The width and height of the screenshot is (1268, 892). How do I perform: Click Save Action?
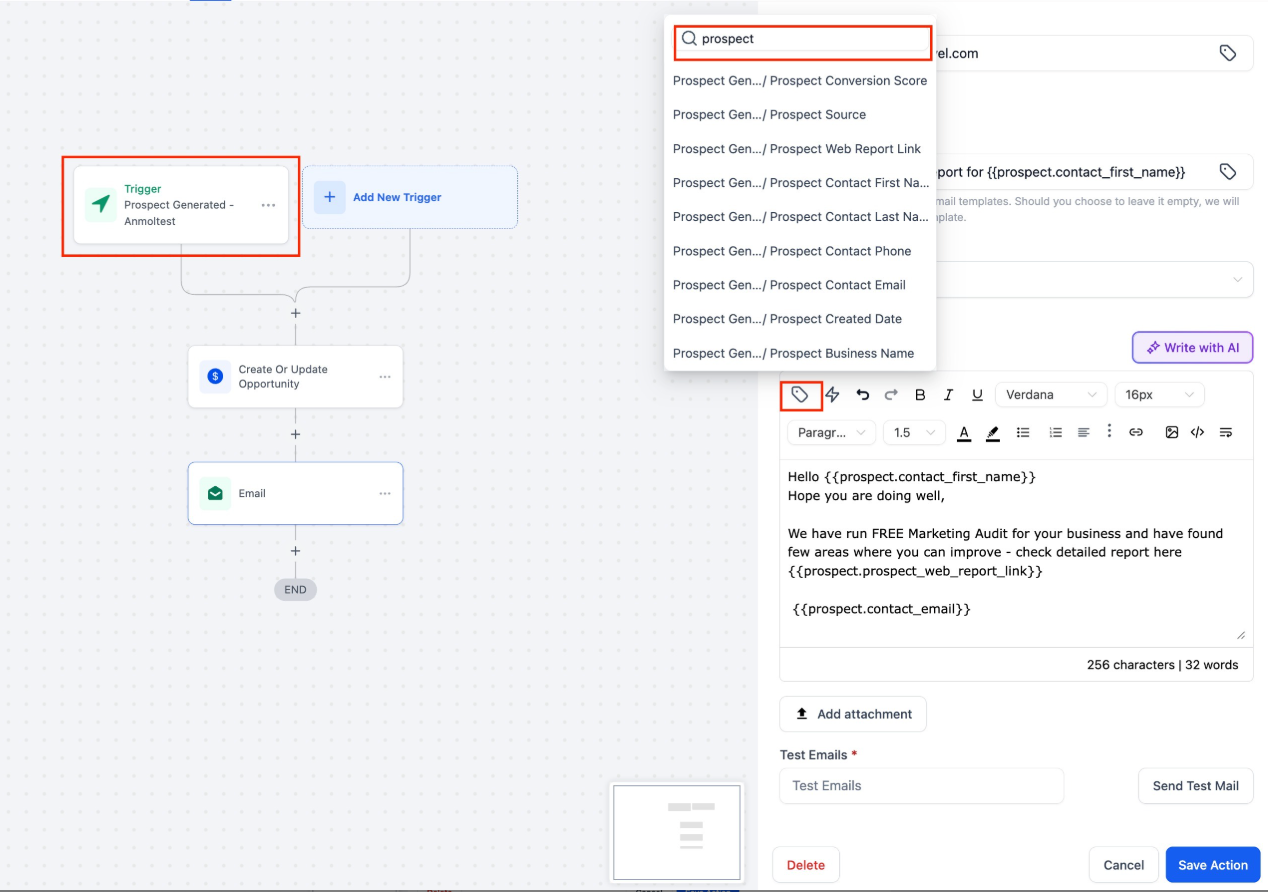click(x=1213, y=865)
